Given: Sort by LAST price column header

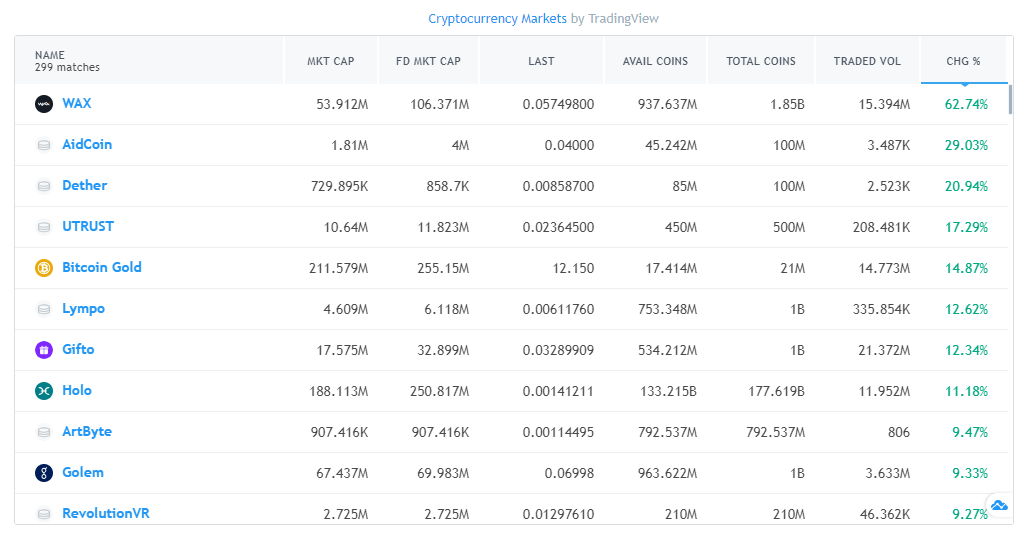Looking at the screenshot, I should (x=541, y=61).
